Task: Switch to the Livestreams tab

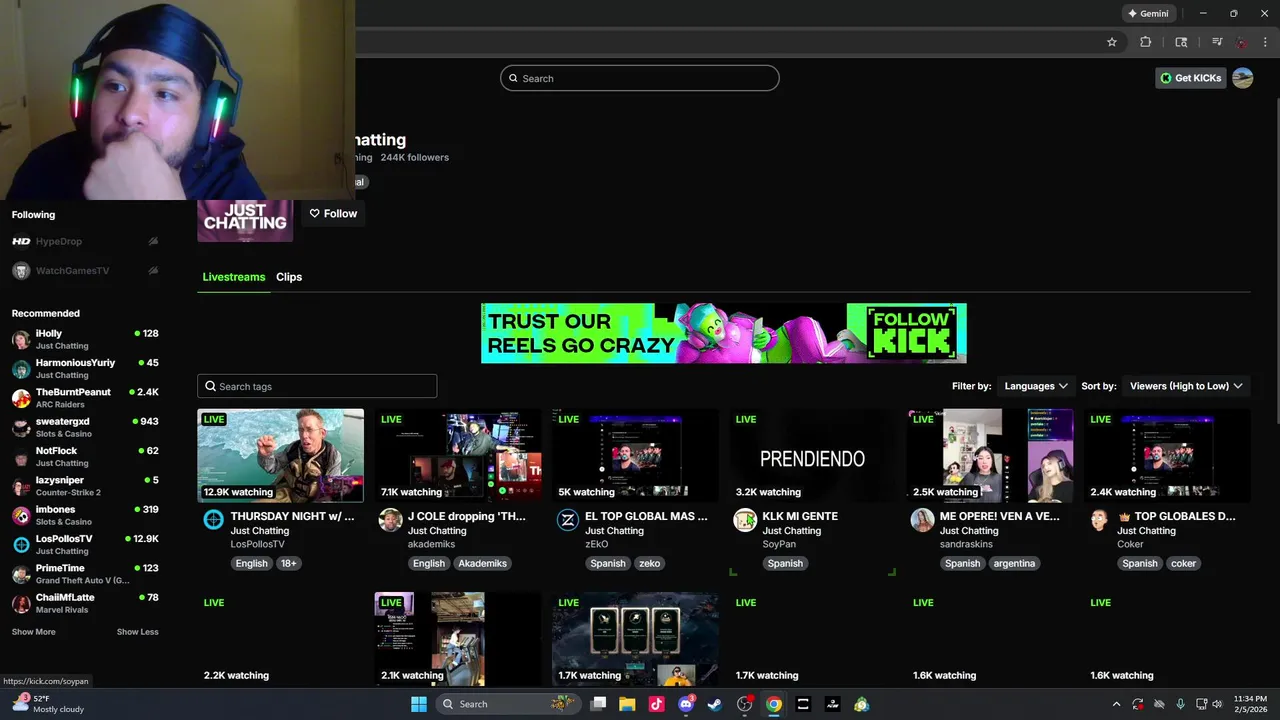Action: [234, 277]
